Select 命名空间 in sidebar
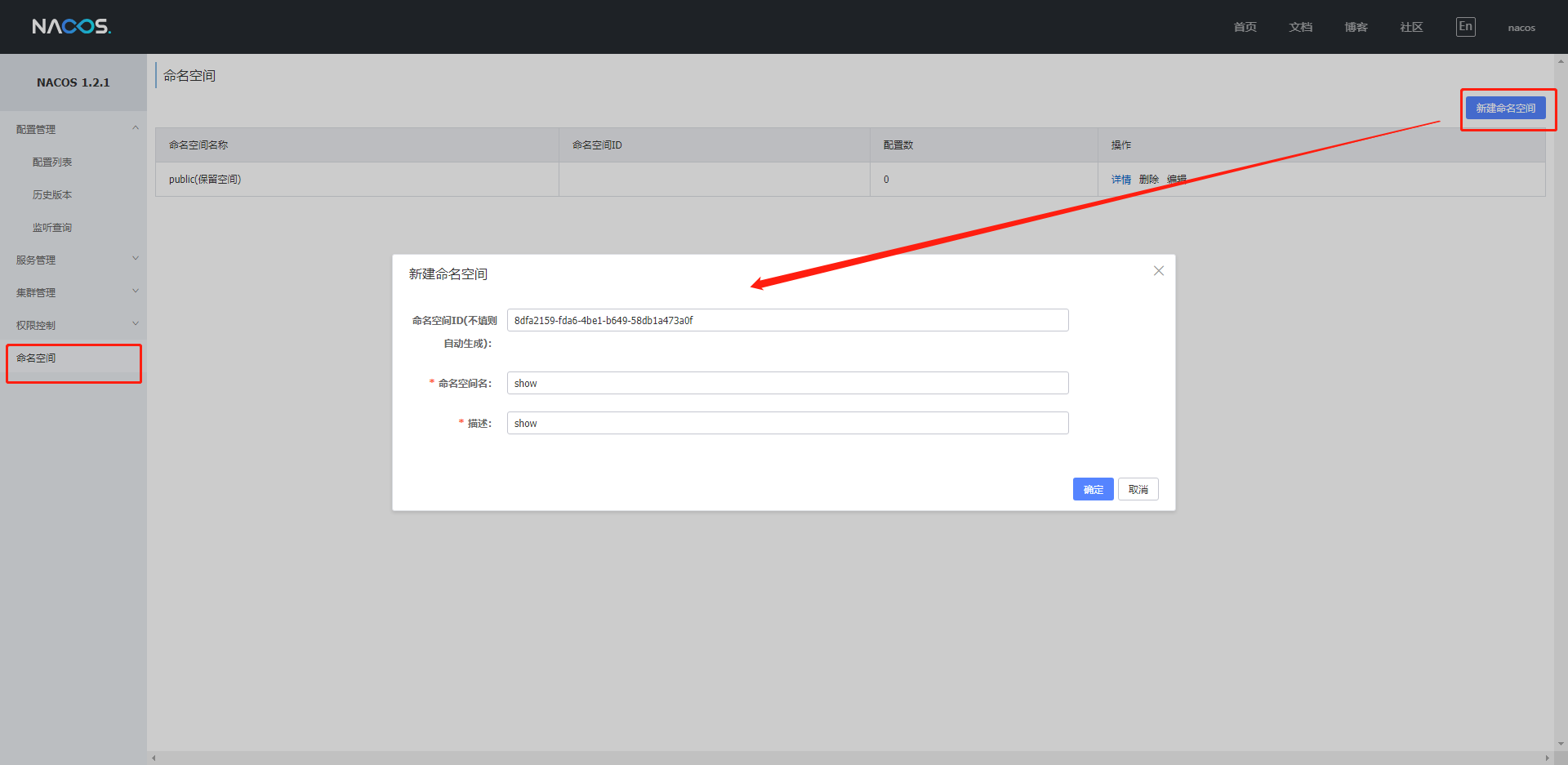The width and height of the screenshot is (1568, 765). tap(73, 358)
